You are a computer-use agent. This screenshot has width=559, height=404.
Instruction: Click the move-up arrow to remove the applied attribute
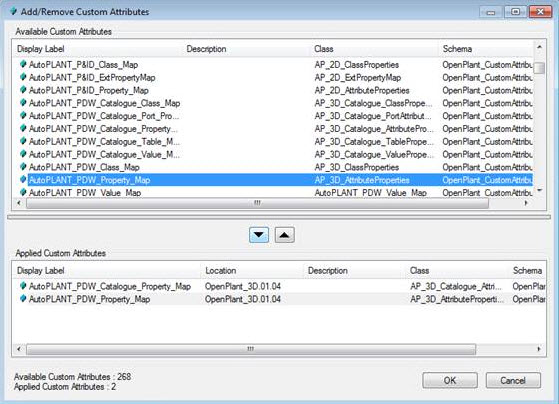pos(284,235)
